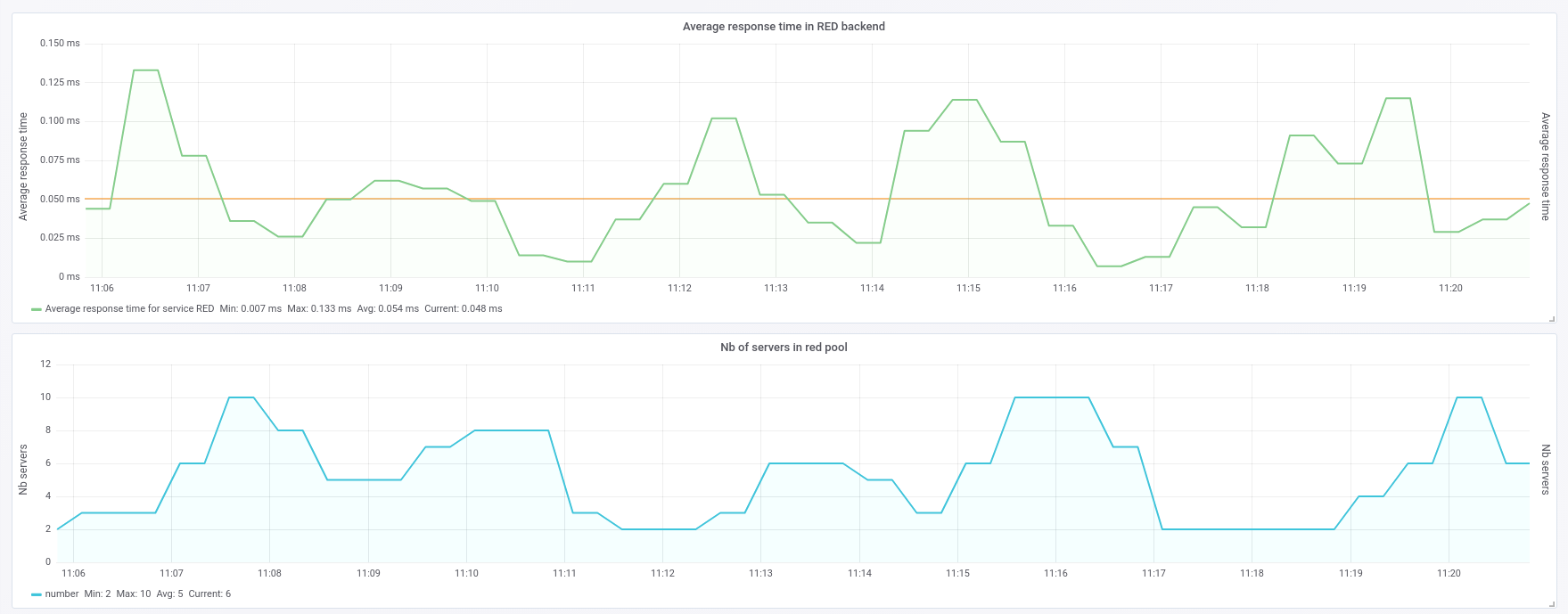Click the 8 y-axis label on servers chart
The height and width of the screenshot is (614, 1568).
pos(48,430)
